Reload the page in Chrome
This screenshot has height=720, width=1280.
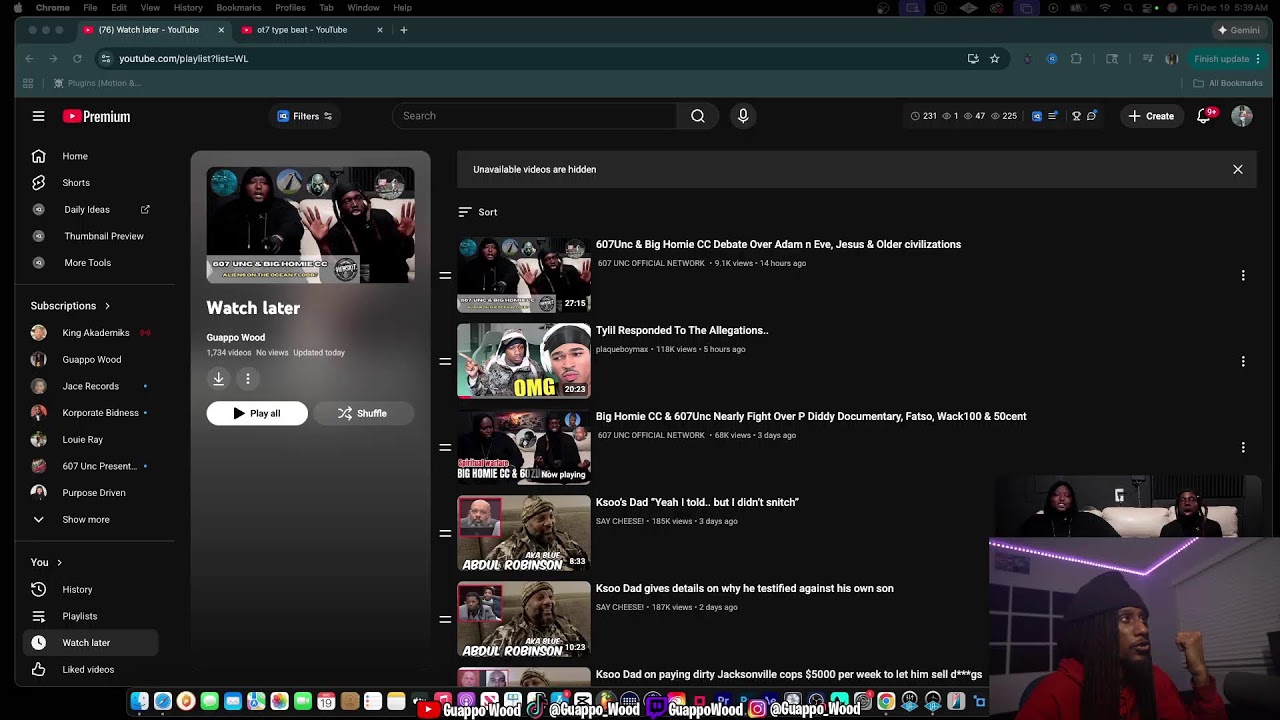(x=77, y=59)
